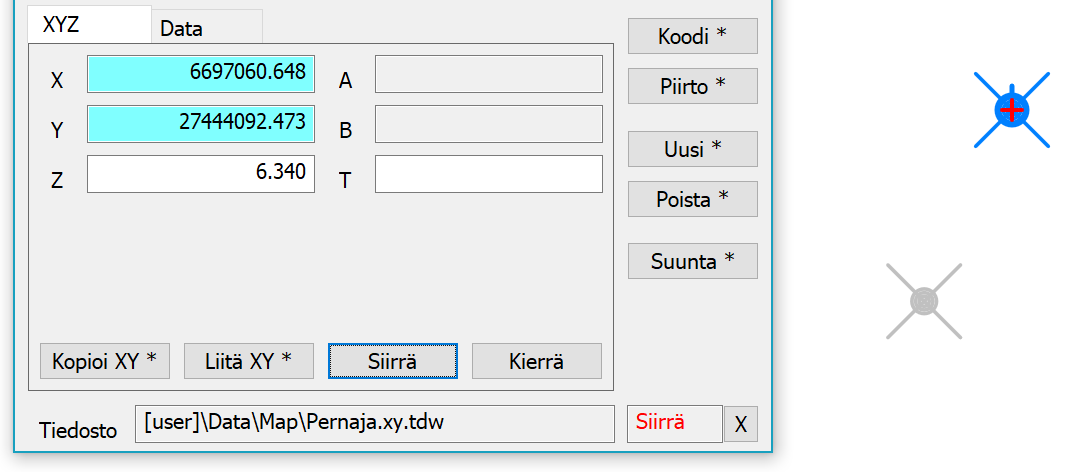Click the Tiedosto file path field
The image size is (1086, 472).
click(x=374, y=423)
